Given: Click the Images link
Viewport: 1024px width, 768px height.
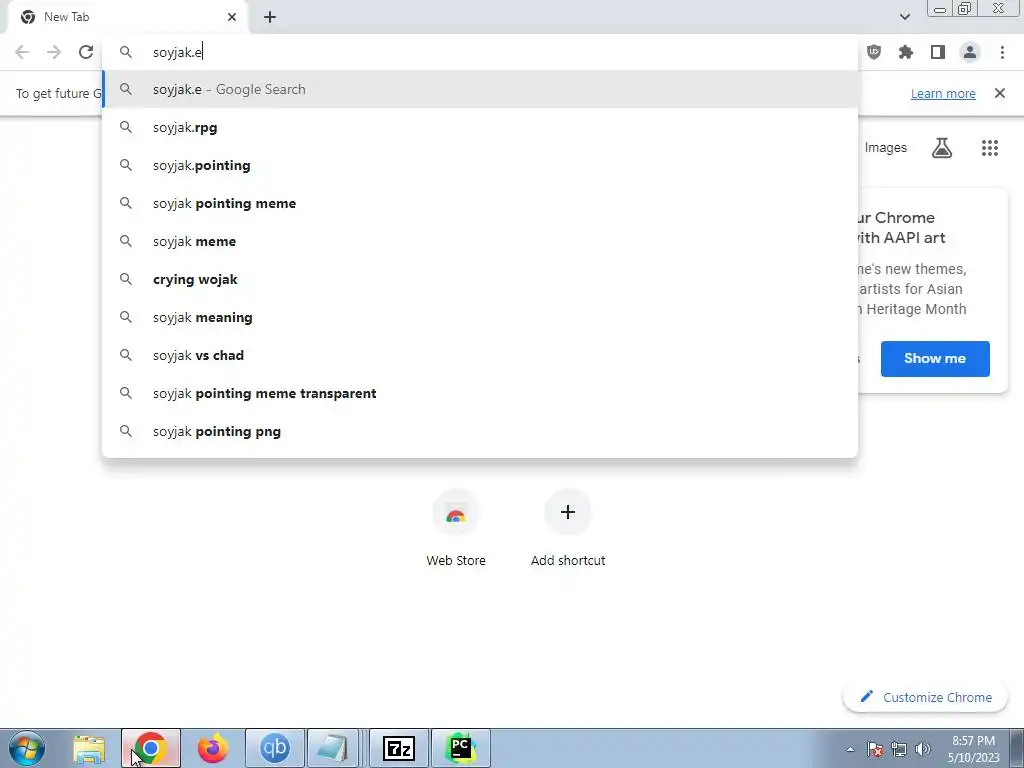Looking at the screenshot, I should point(886,148).
